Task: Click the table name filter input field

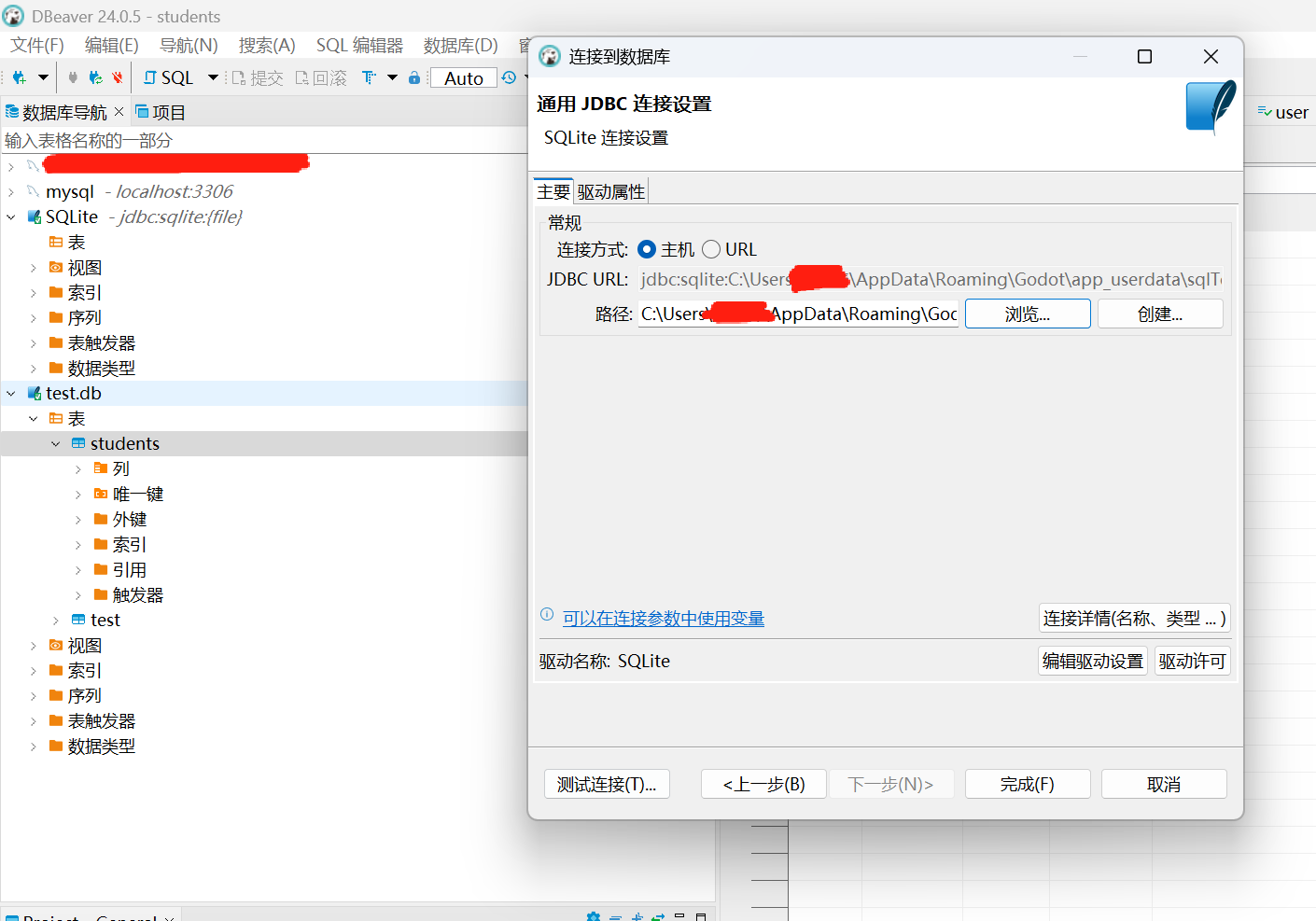Action: tap(264, 140)
